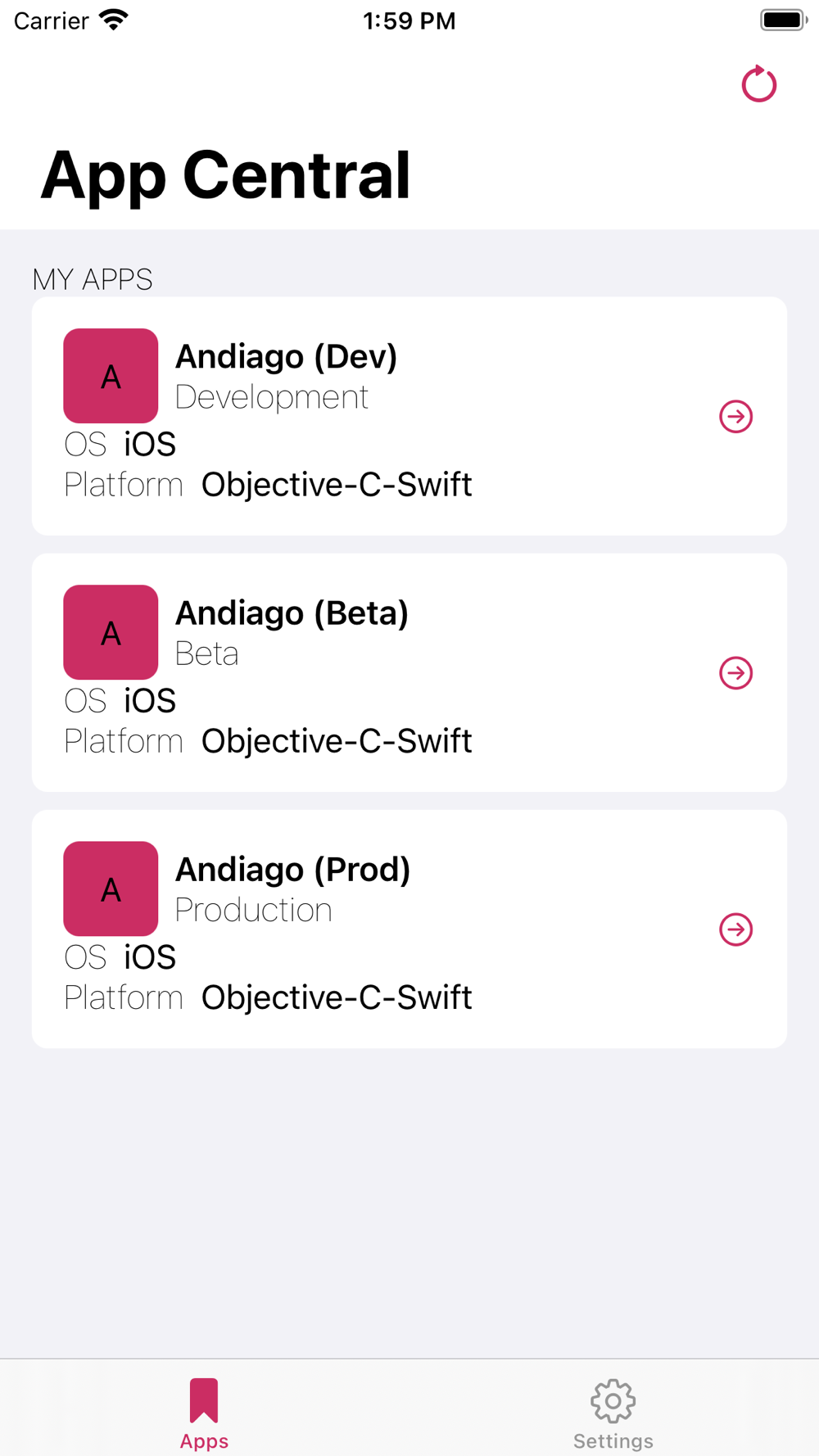This screenshot has width=819, height=1456.
Task: Switch to the Settings gear tab
Action: [613, 1413]
